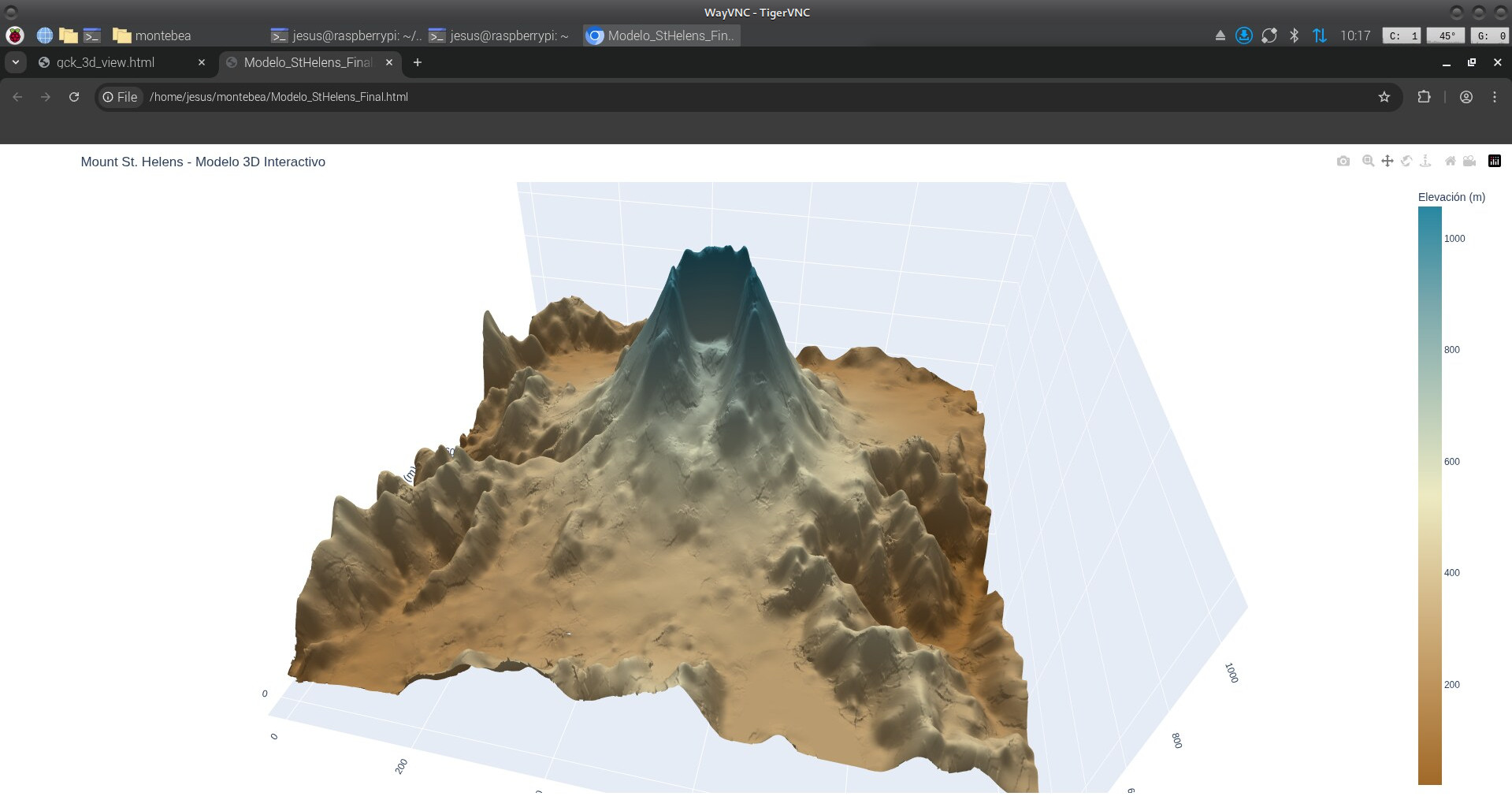The height and width of the screenshot is (811, 1512).
Task: Reload the current page
Action: (74, 97)
